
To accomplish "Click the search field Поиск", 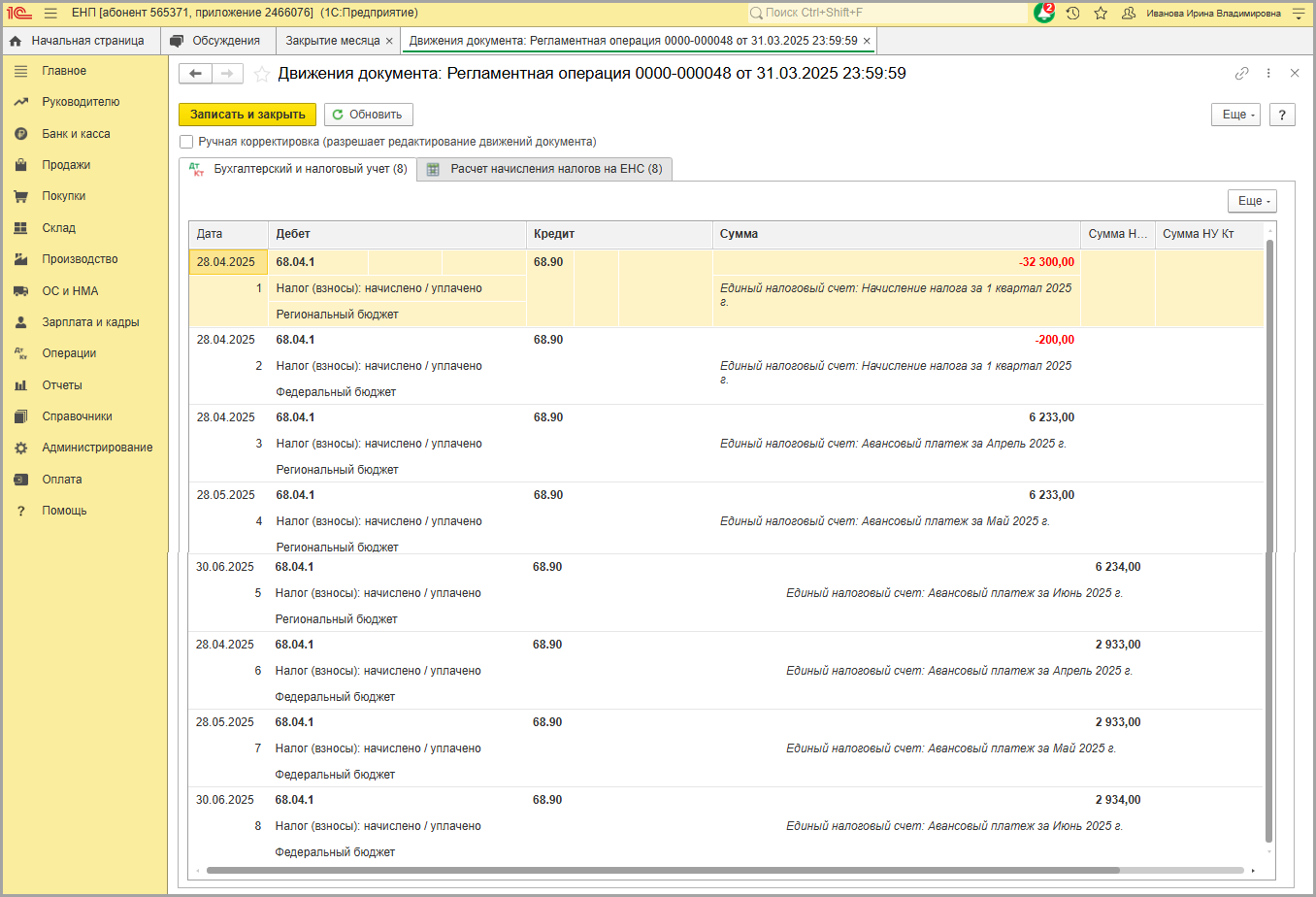I will tap(888, 13).
